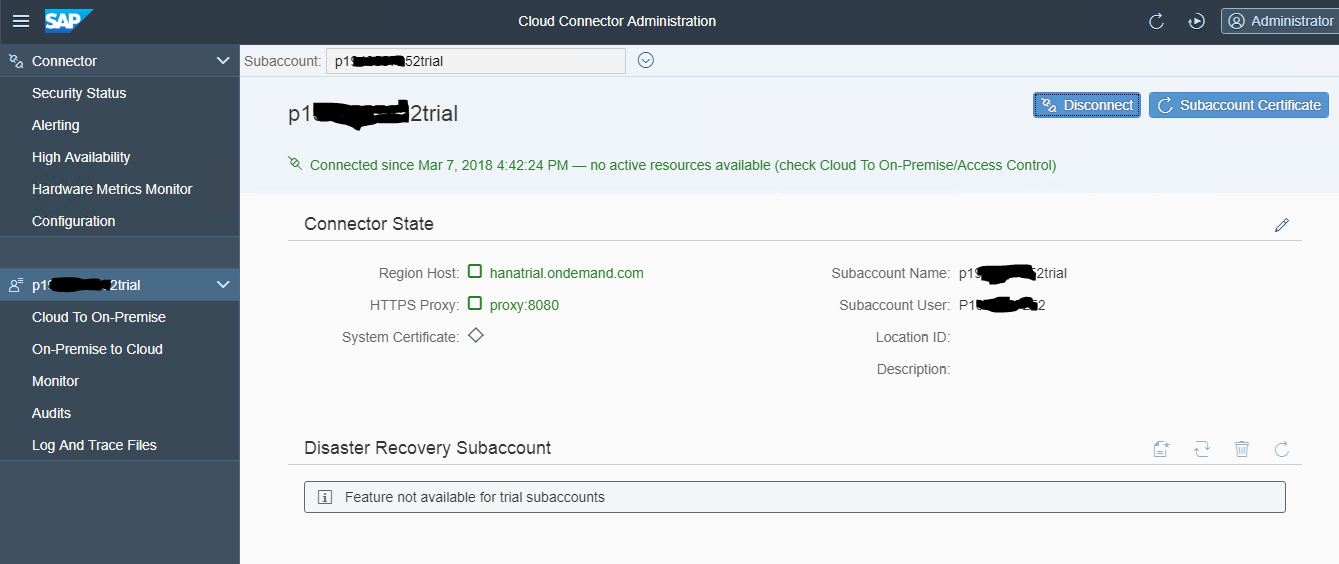Open Security Status in sidebar

(79, 93)
